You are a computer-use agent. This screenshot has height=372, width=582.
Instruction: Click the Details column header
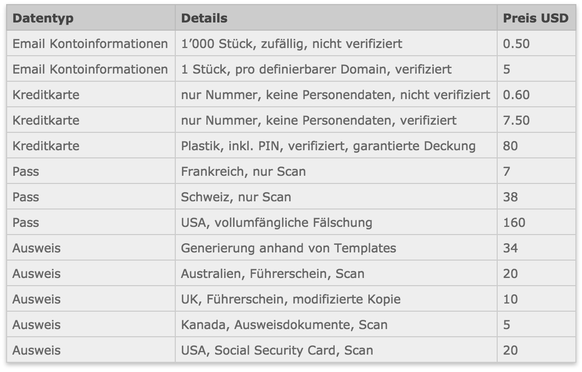click(336, 18)
